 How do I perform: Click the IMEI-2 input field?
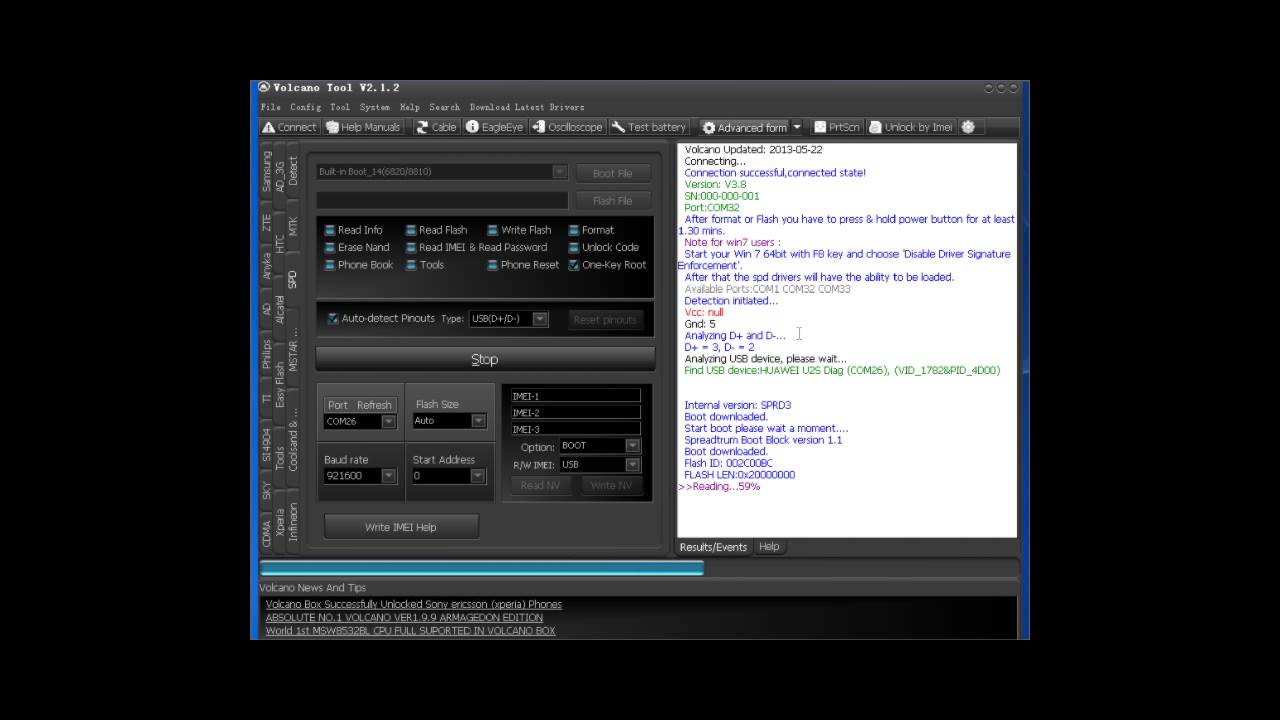[x=575, y=412]
